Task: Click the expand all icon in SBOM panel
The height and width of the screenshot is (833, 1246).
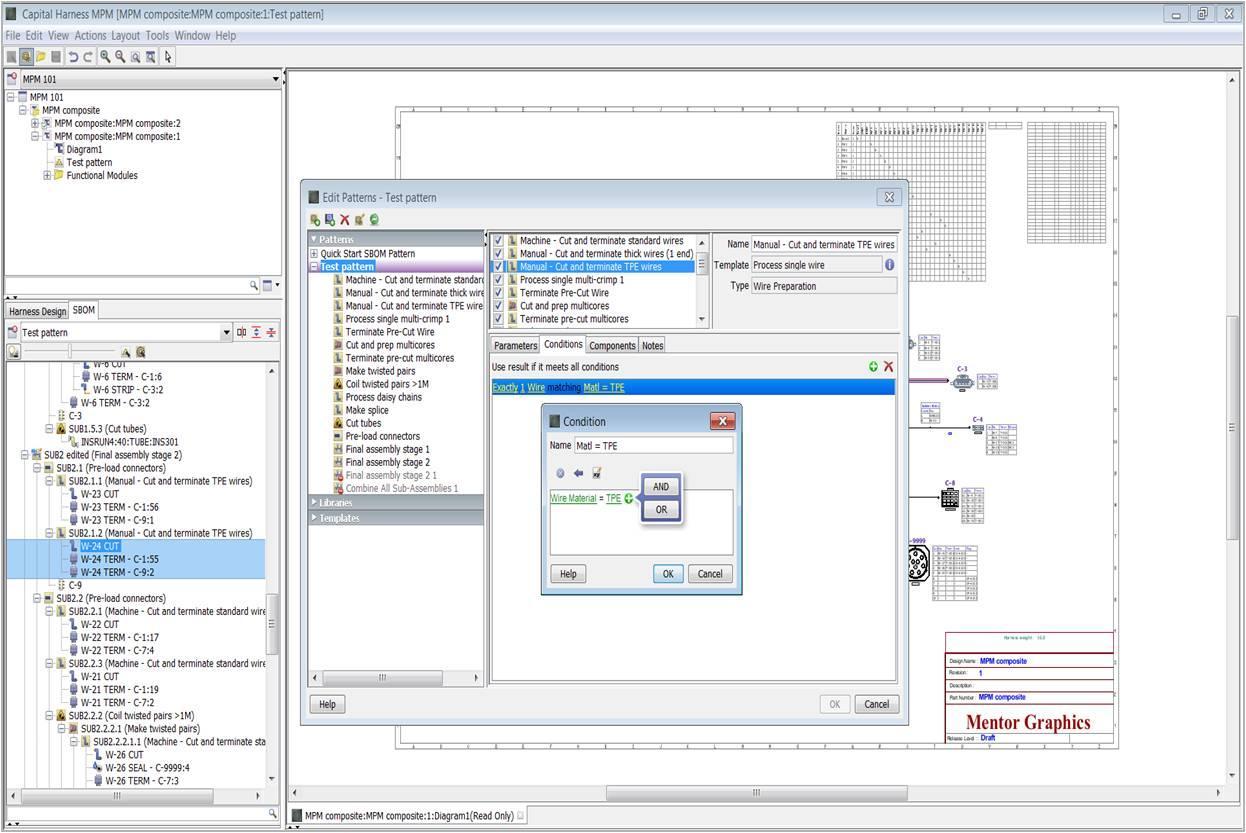Action: [256, 332]
